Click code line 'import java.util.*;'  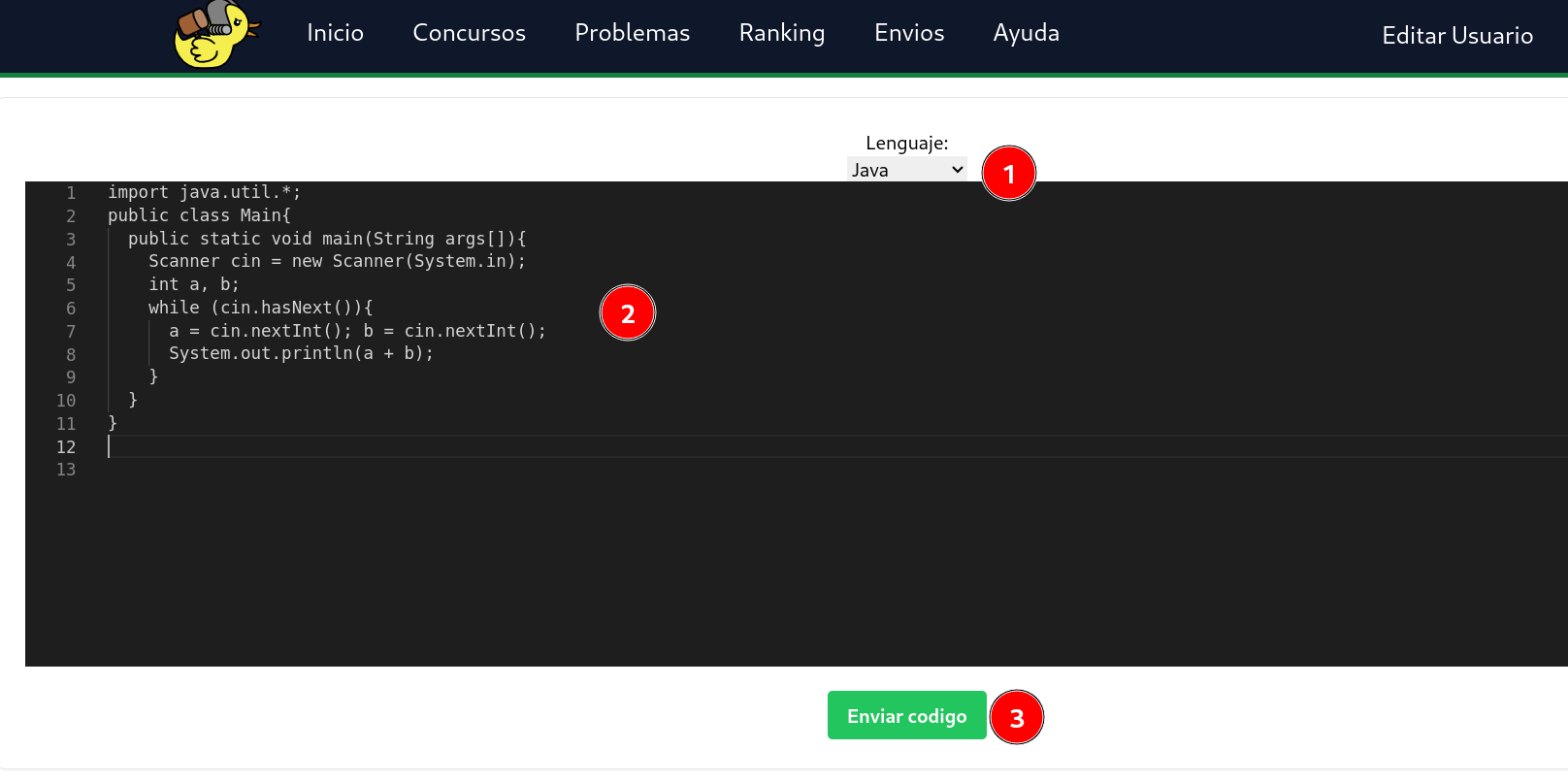(x=205, y=192)
